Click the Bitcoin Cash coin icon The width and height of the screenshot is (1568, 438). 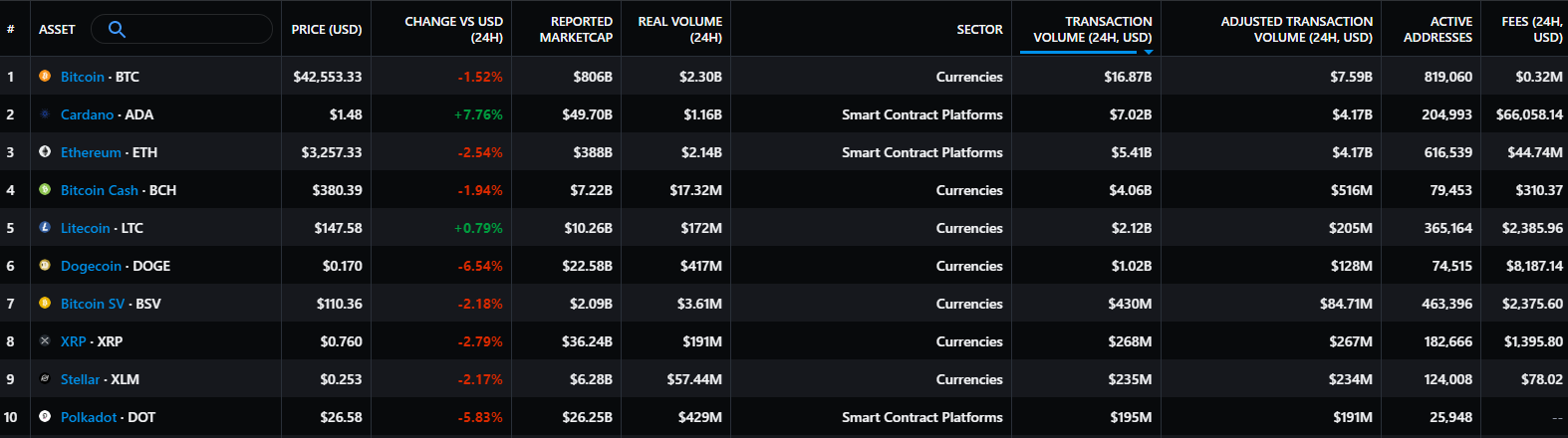[45, 190]
